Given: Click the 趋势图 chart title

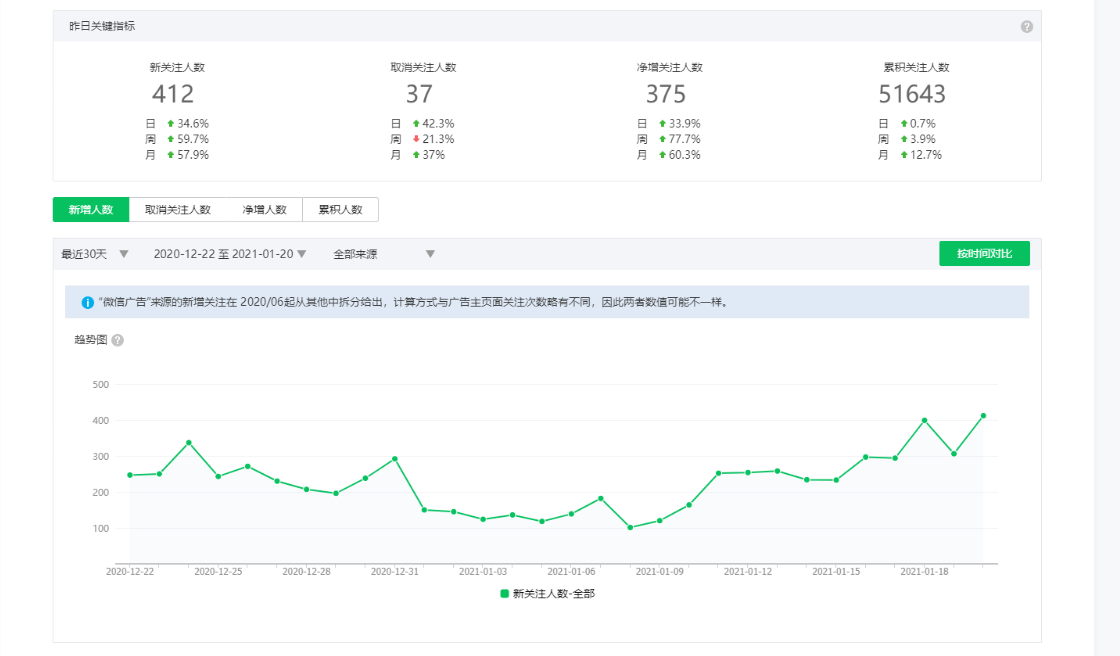Looking at the screenshot, I should click(x=91, y=339).
